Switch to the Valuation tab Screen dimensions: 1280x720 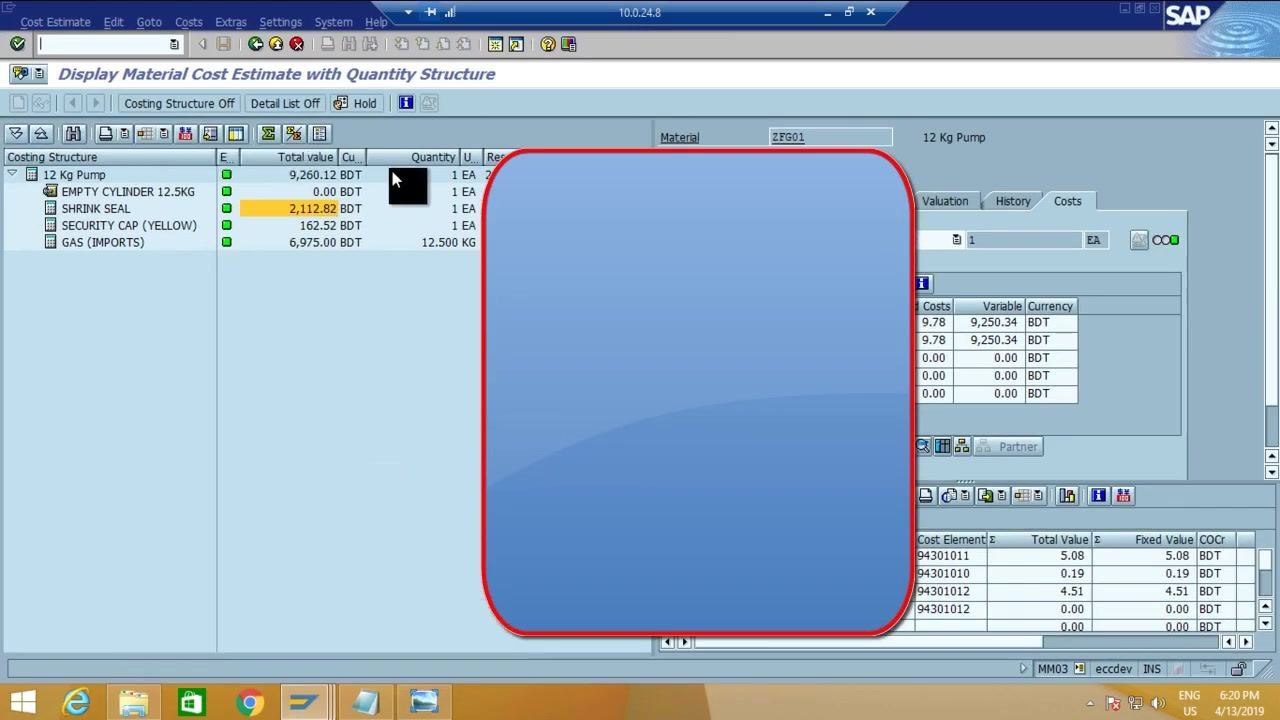point(945,201)
